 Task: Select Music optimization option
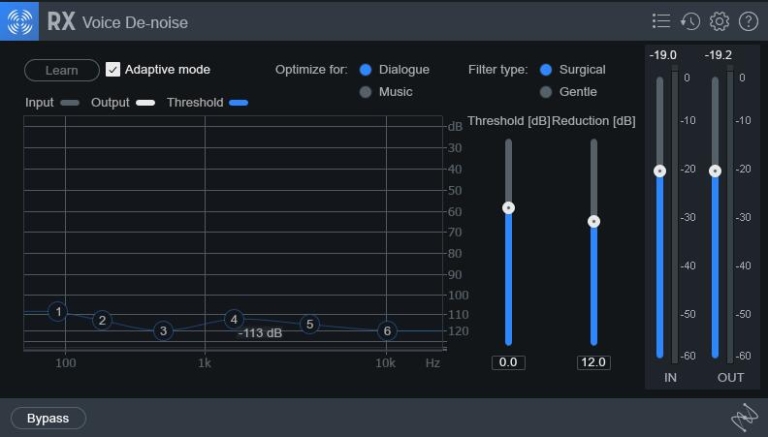tap(366, 92)
